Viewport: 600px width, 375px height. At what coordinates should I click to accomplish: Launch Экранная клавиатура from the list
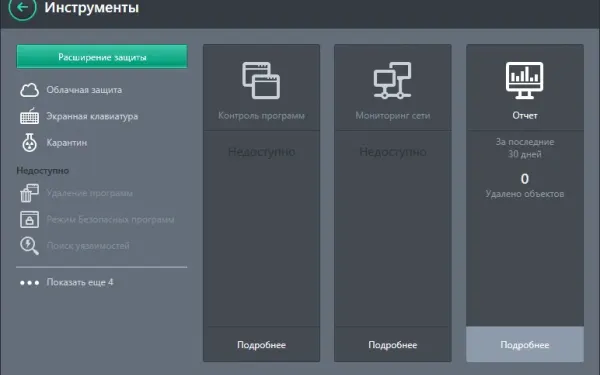coord(92,116)
